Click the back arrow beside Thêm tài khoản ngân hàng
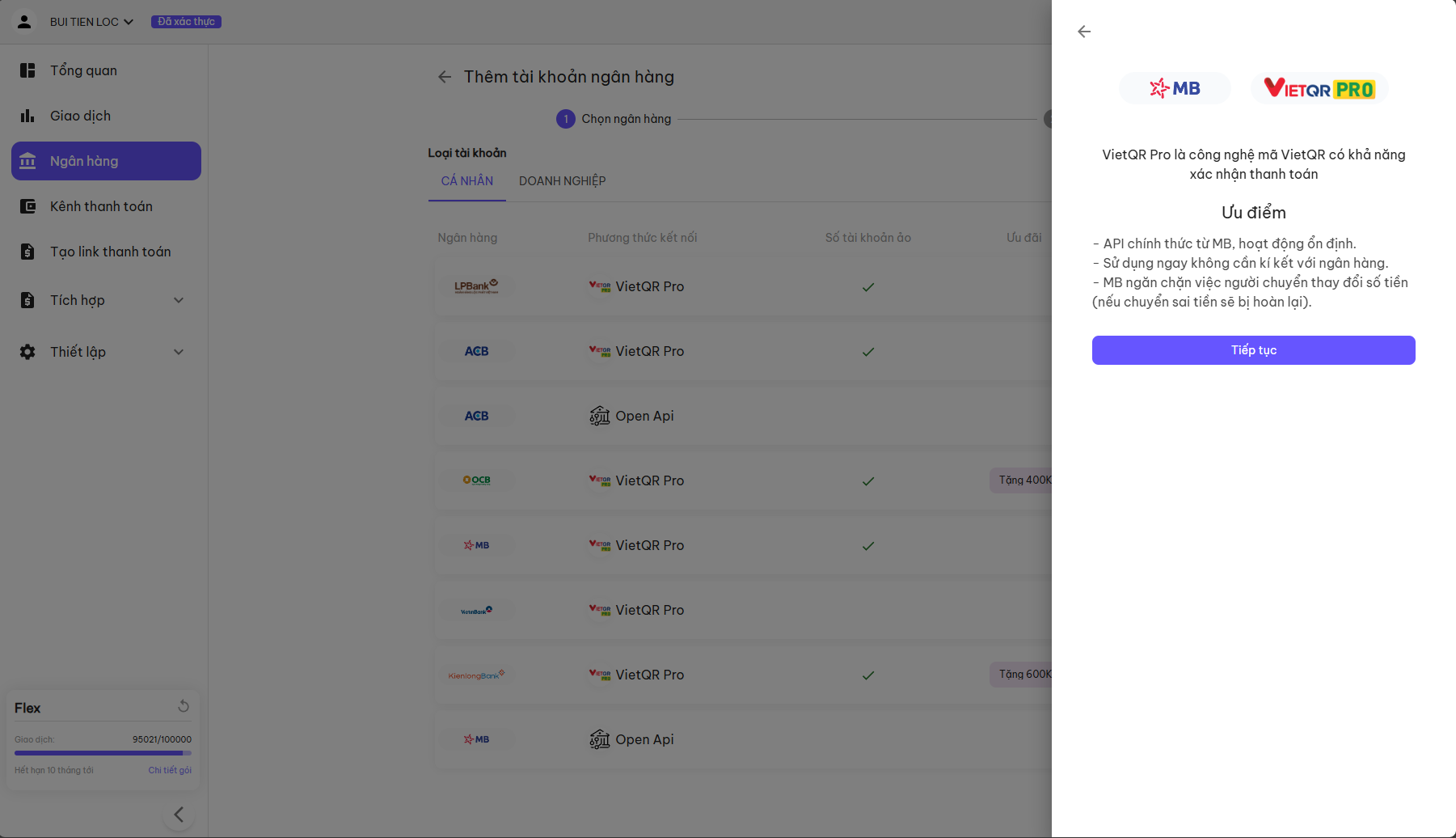 (445, 77)
